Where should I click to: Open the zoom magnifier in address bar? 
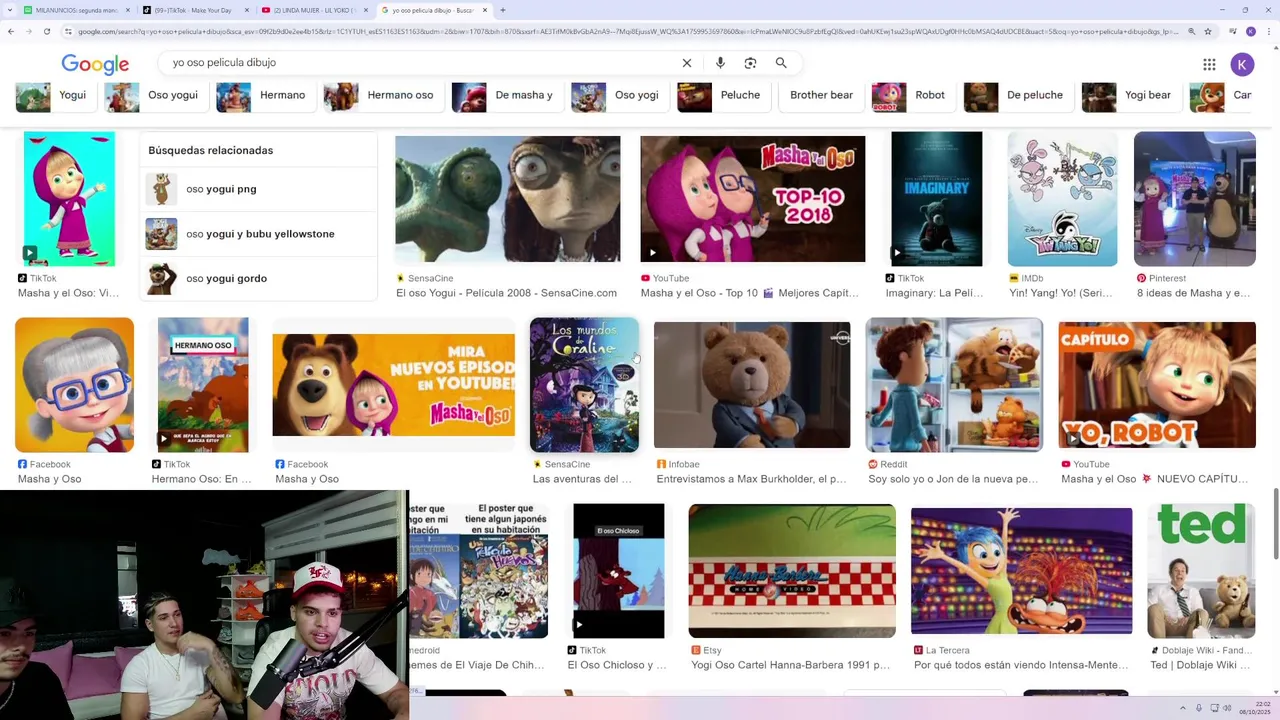coord(1189,32)
